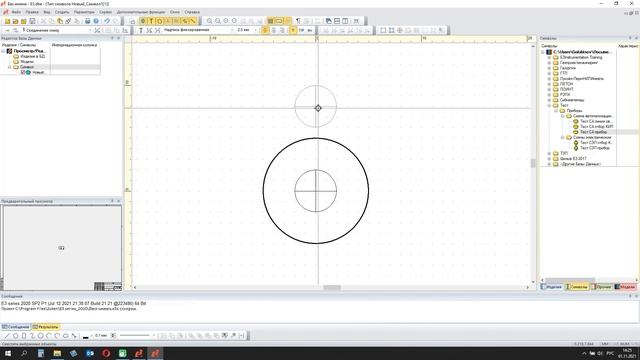Click the canvas vertical scrollbar thumb
The image size is (640, 360).
coord(533,163)
